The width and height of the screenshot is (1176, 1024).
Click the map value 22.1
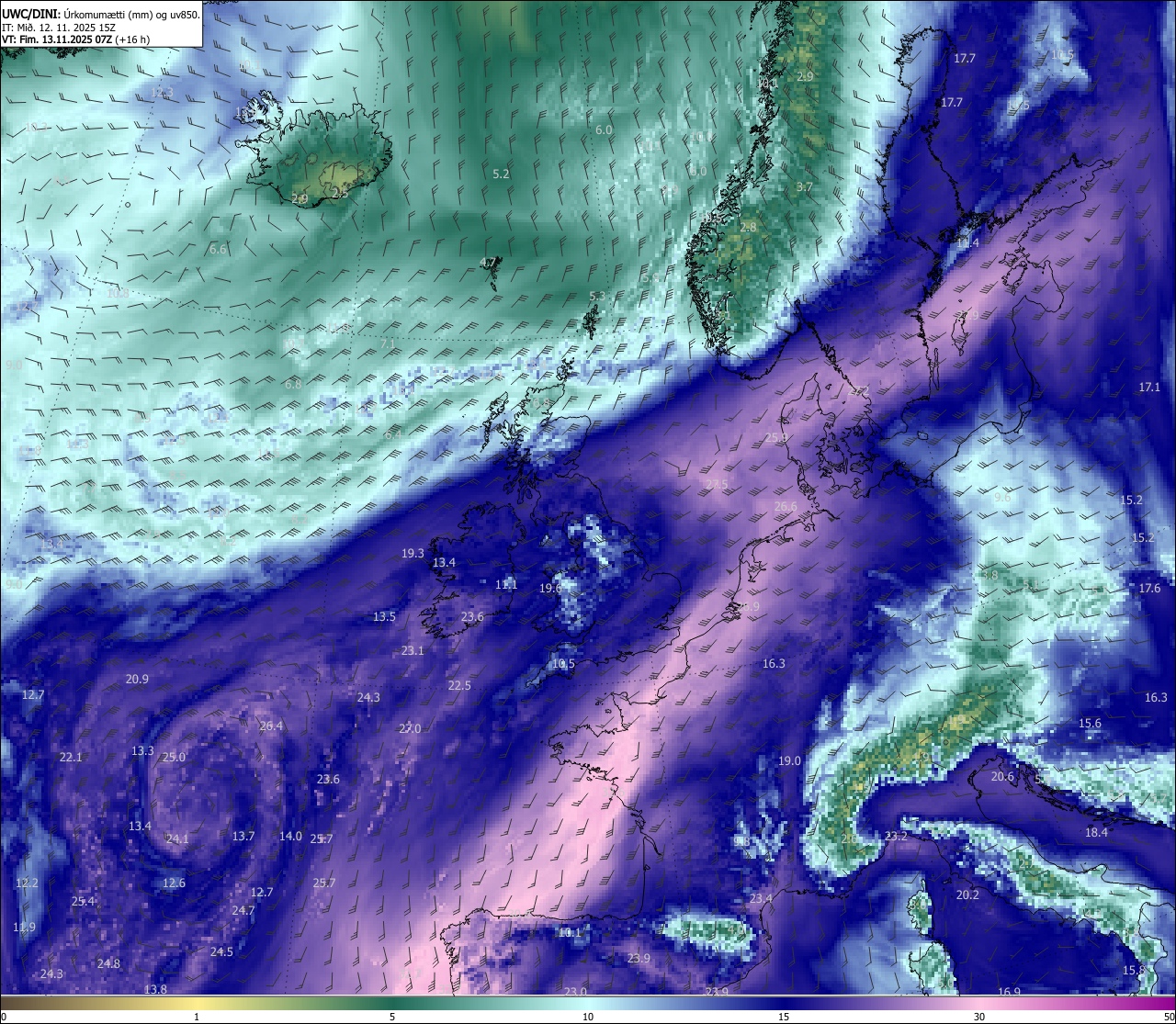(x=71, y=758)
